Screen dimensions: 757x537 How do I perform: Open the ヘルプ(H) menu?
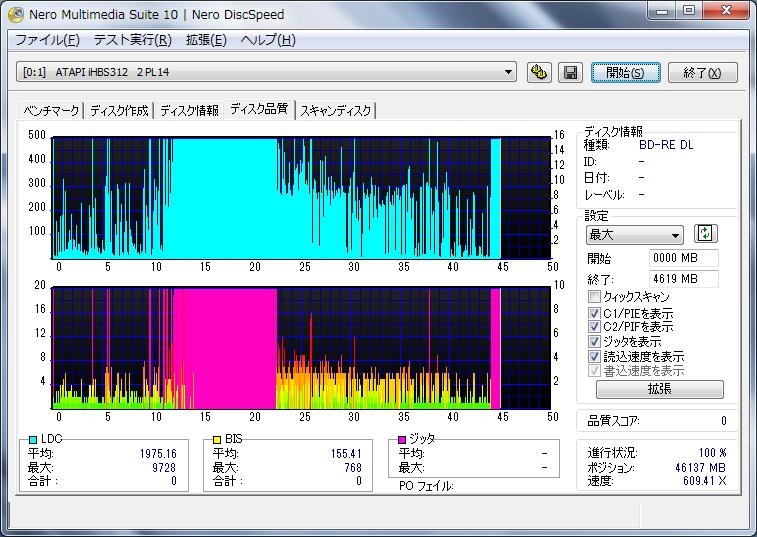(268, 40)
